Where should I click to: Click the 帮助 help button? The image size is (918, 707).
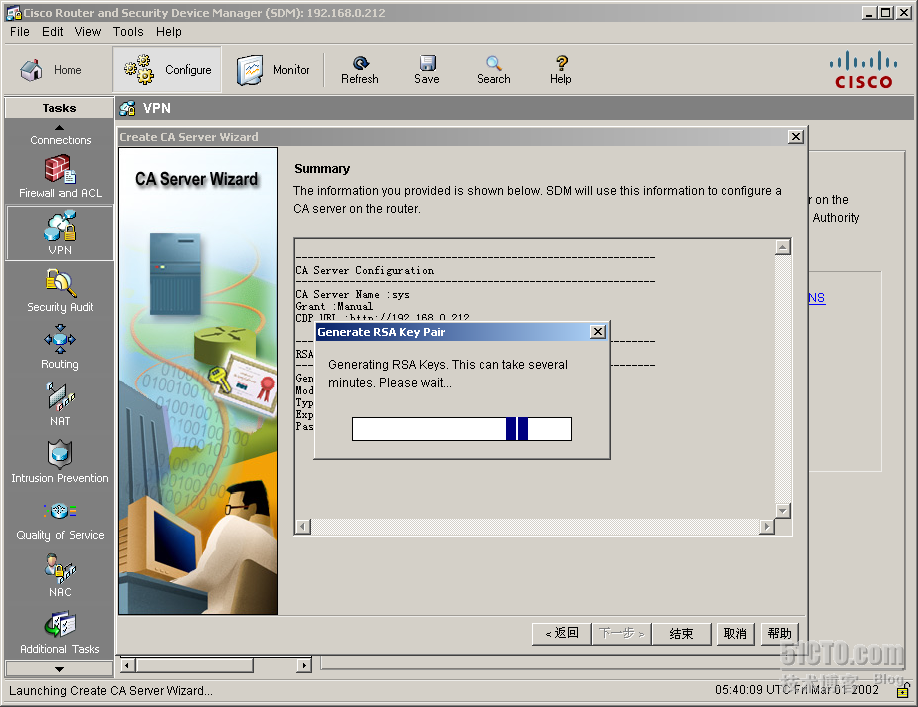coord(779,634)
